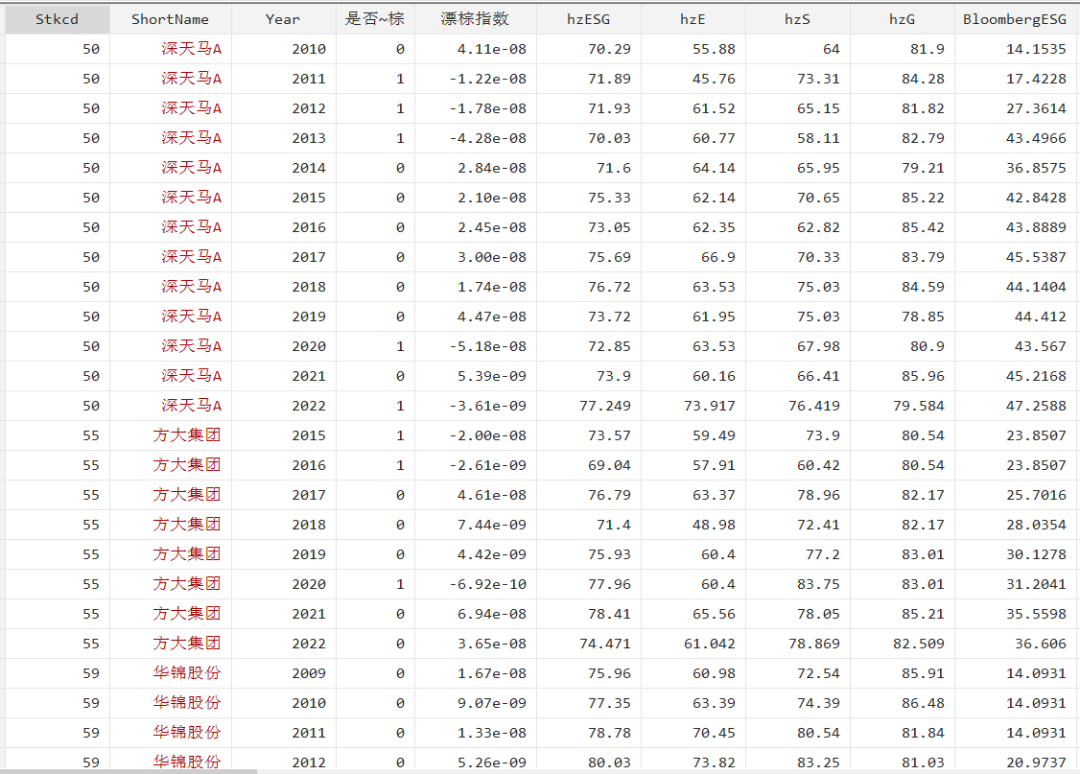Select the hzG column header
Screen dimensions: 1080x774
coord(902,19)
